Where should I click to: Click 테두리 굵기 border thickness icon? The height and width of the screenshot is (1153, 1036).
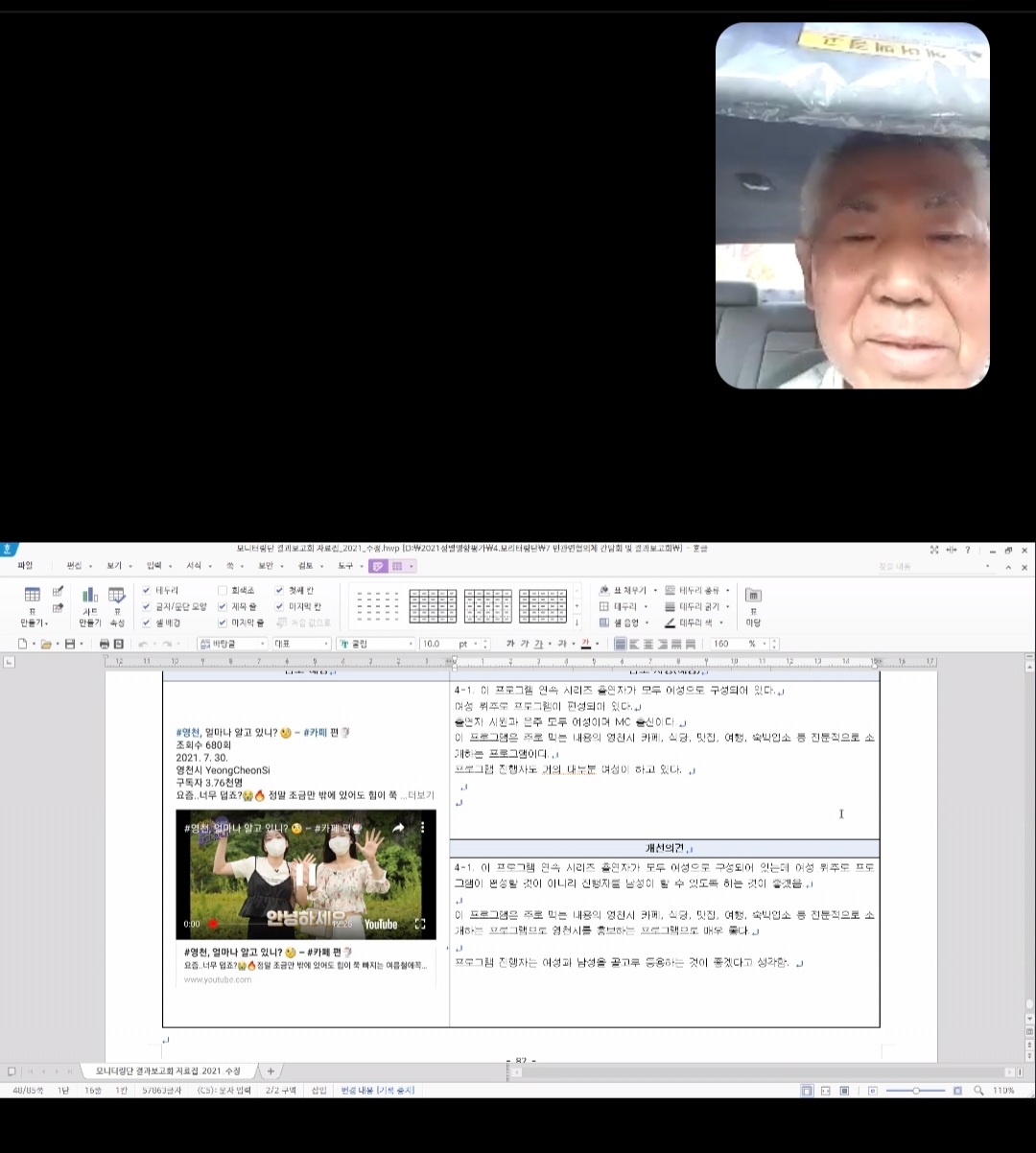670,606
